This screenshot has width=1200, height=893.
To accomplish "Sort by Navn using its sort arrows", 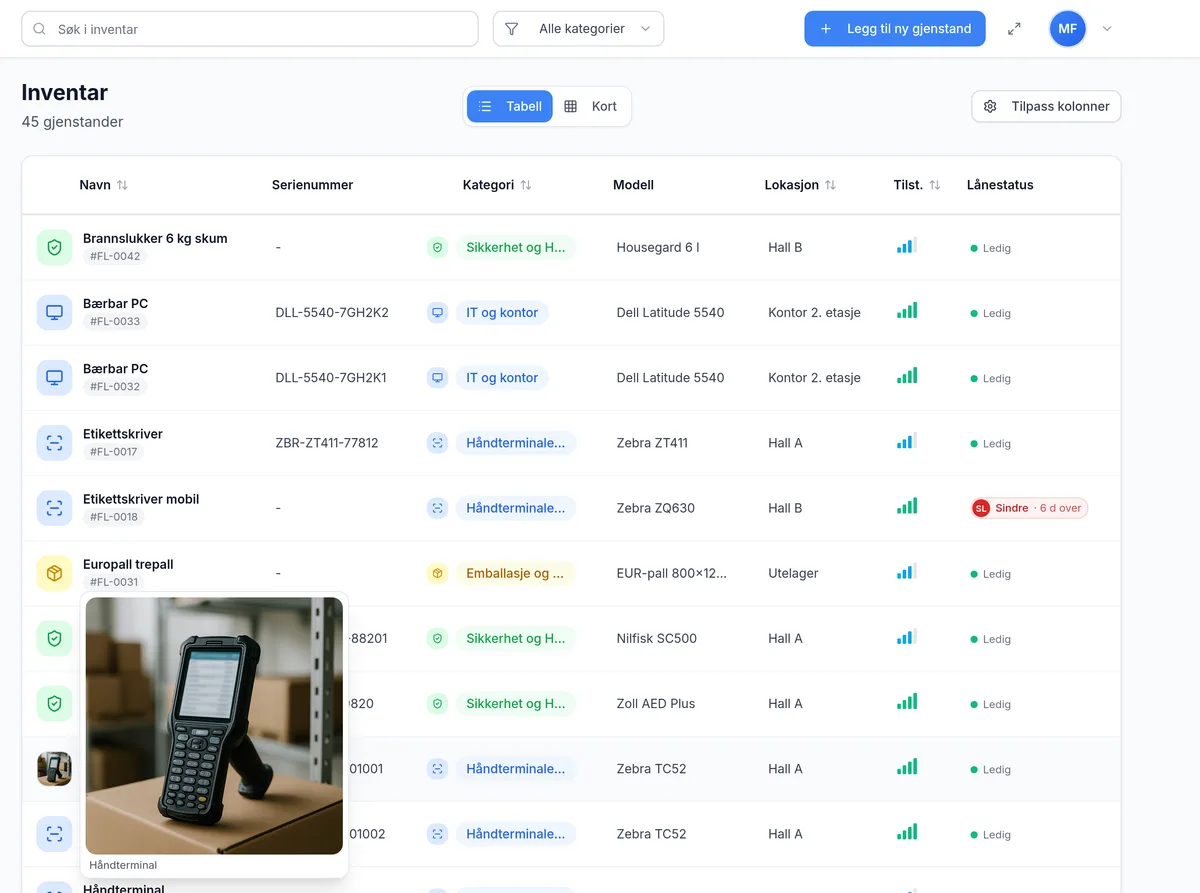I will pos(122,185).
